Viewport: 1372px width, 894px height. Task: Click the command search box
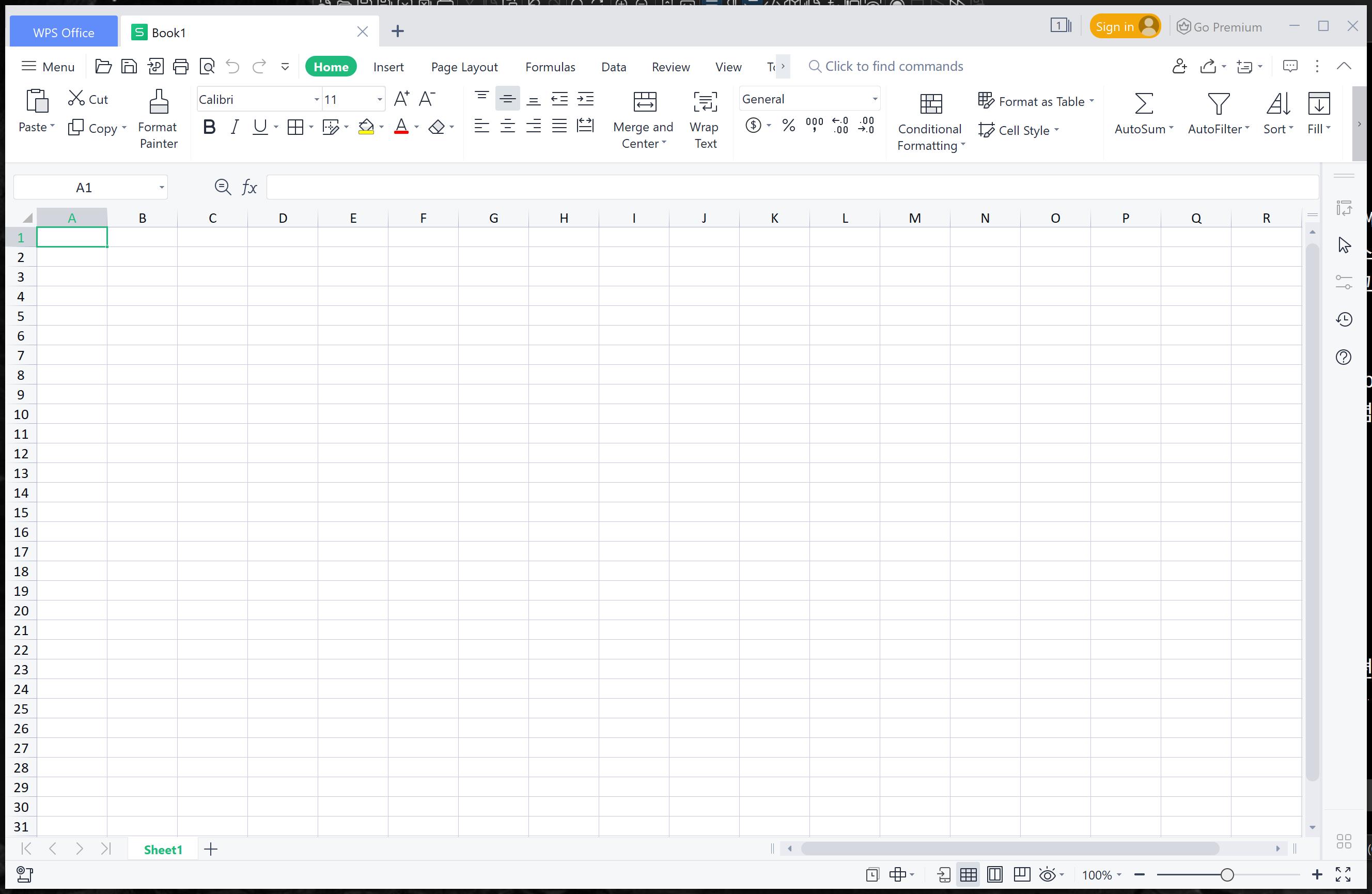(x=885, y=66)
